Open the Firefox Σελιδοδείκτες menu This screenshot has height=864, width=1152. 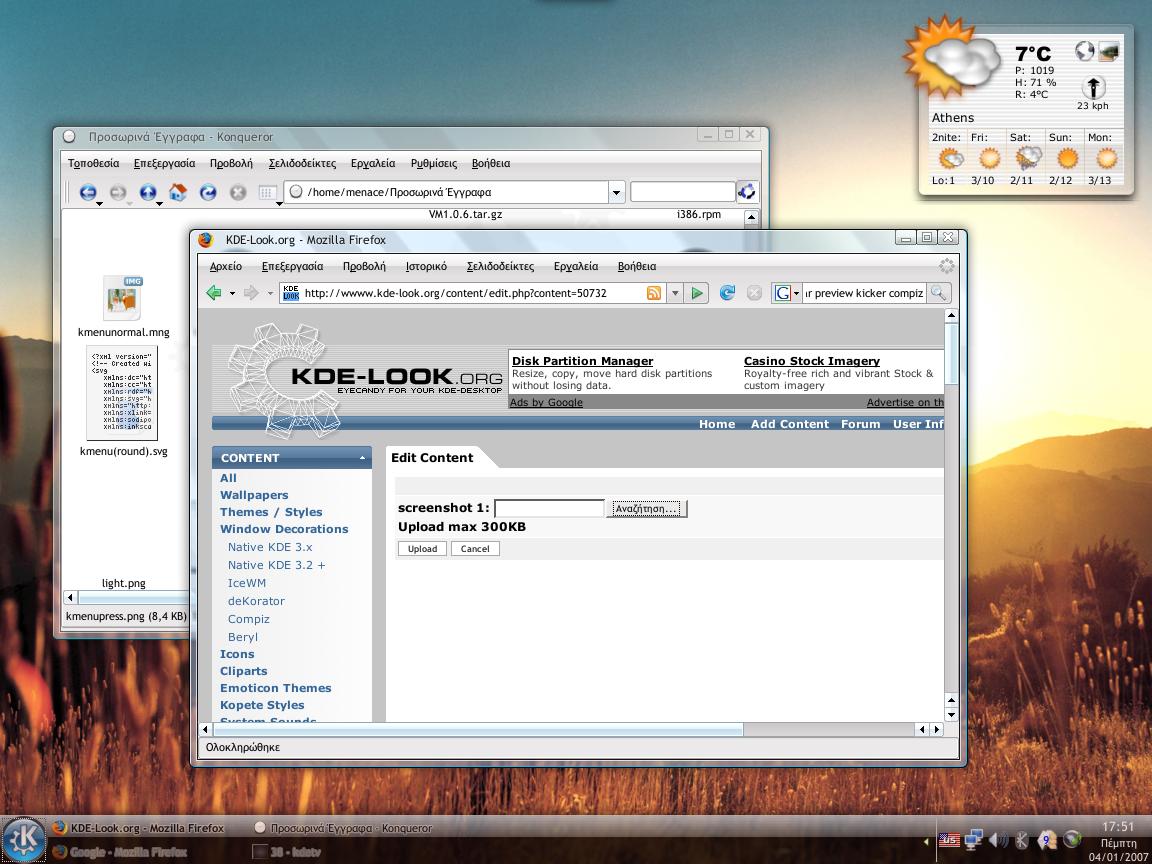click(x=500, y=266)
